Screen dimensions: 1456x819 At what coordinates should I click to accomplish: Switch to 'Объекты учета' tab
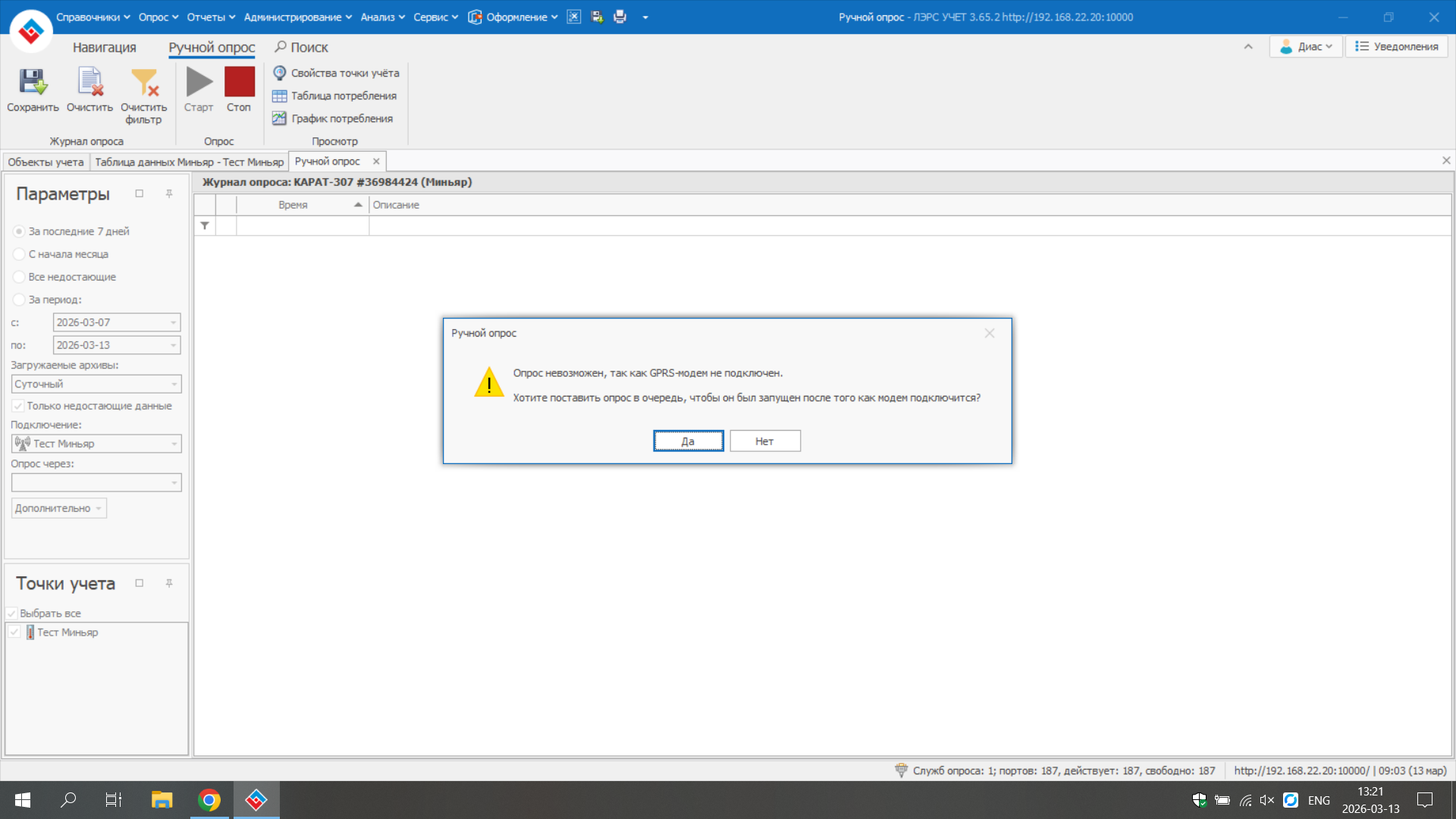point(45,162)
